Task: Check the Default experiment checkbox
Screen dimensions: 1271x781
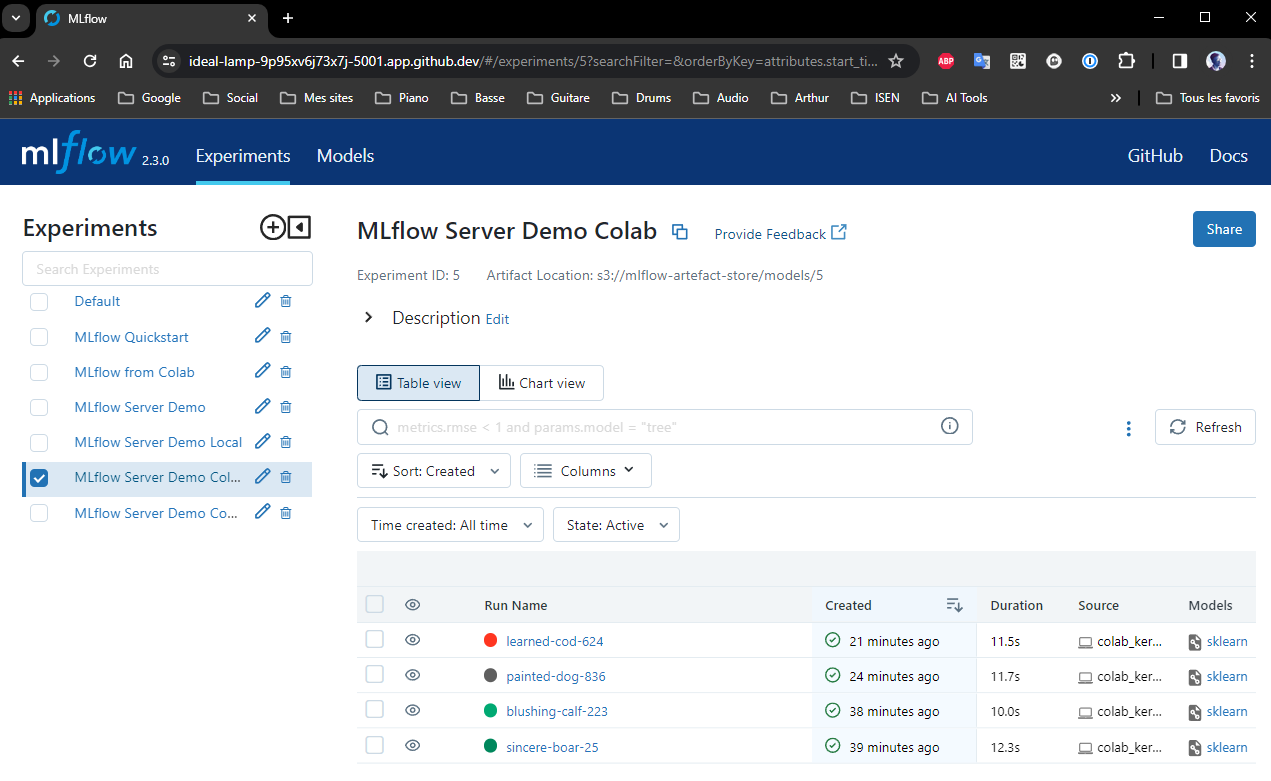Action: tap(39, 302)
